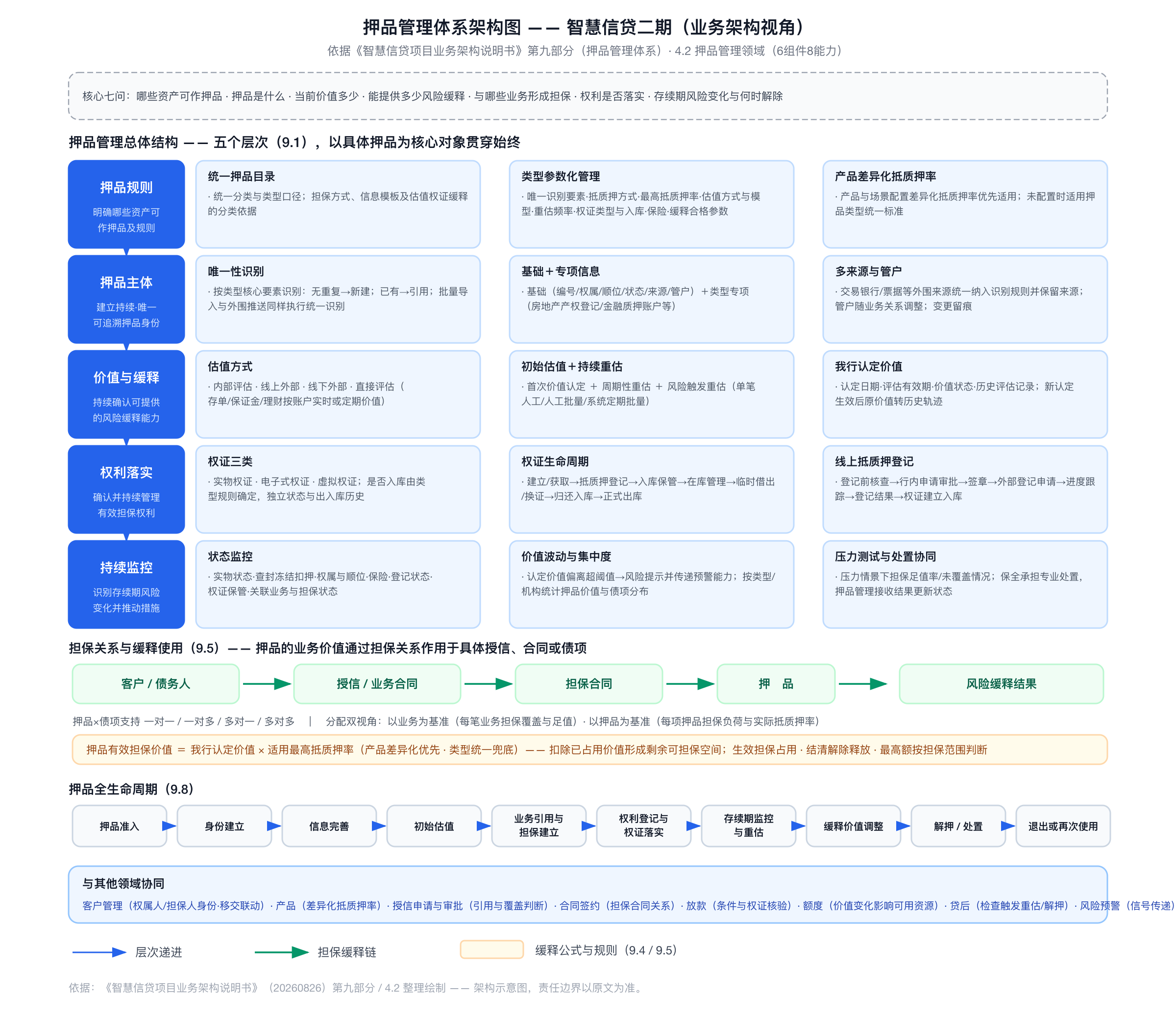Click the 缓释公式与规则（9.4 / 9.5）legend label
This screenshot has width=1176, height=1019.
[x=606, y=949]
